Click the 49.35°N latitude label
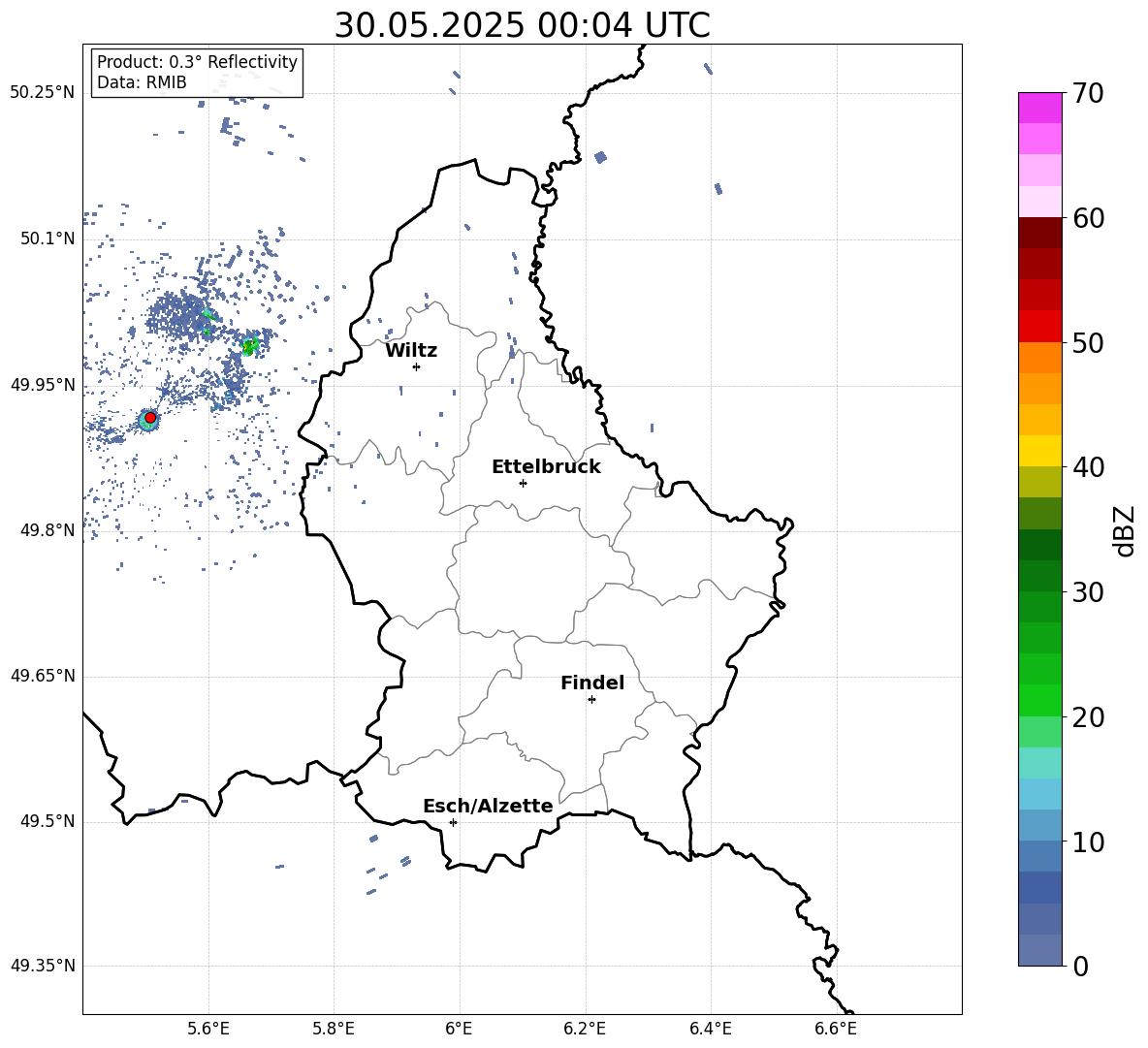The height and width of the screenshot is (1048, 1148). click(x=43, y=966)
